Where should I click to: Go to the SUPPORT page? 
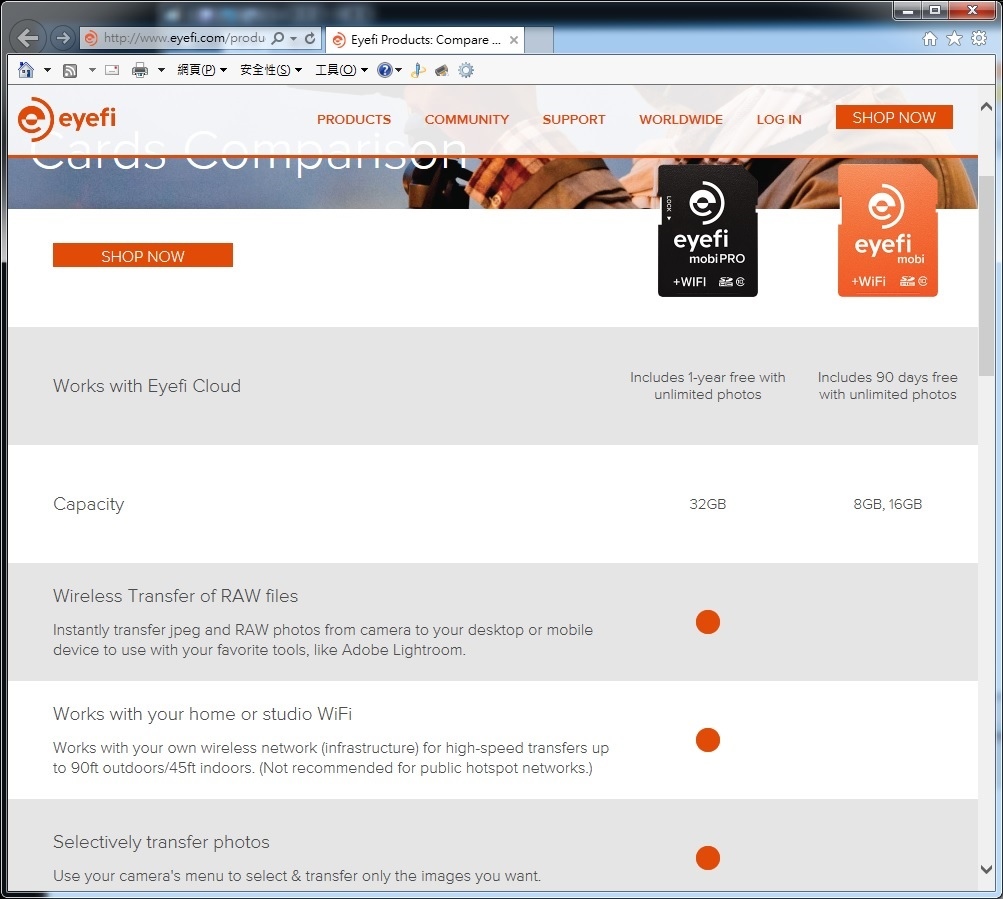[574, 120]
